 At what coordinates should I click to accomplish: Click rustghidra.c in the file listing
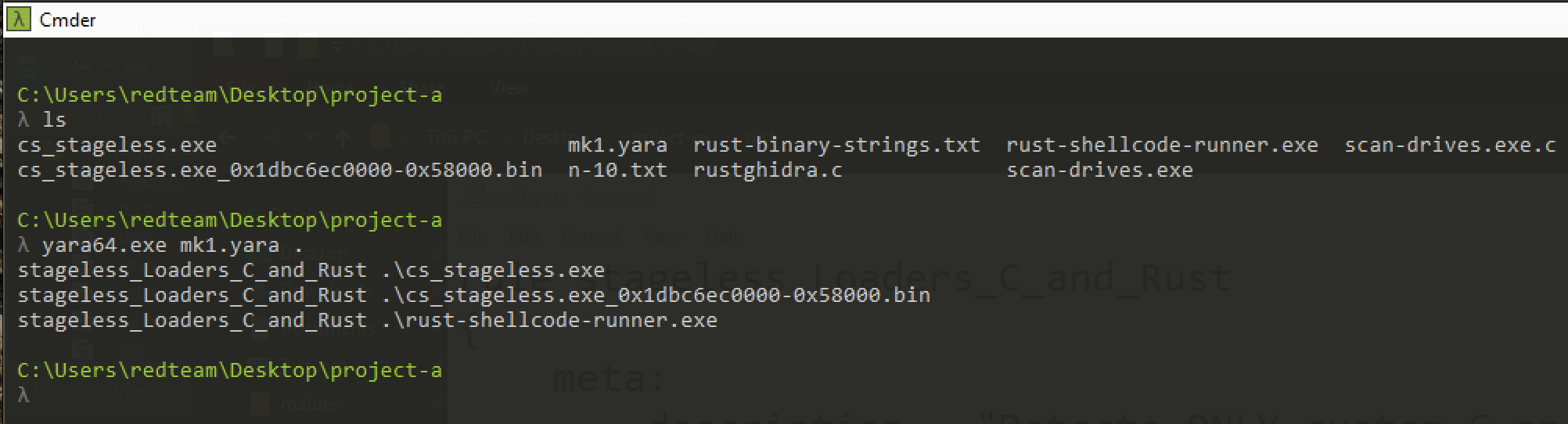[x=768, y=171]
